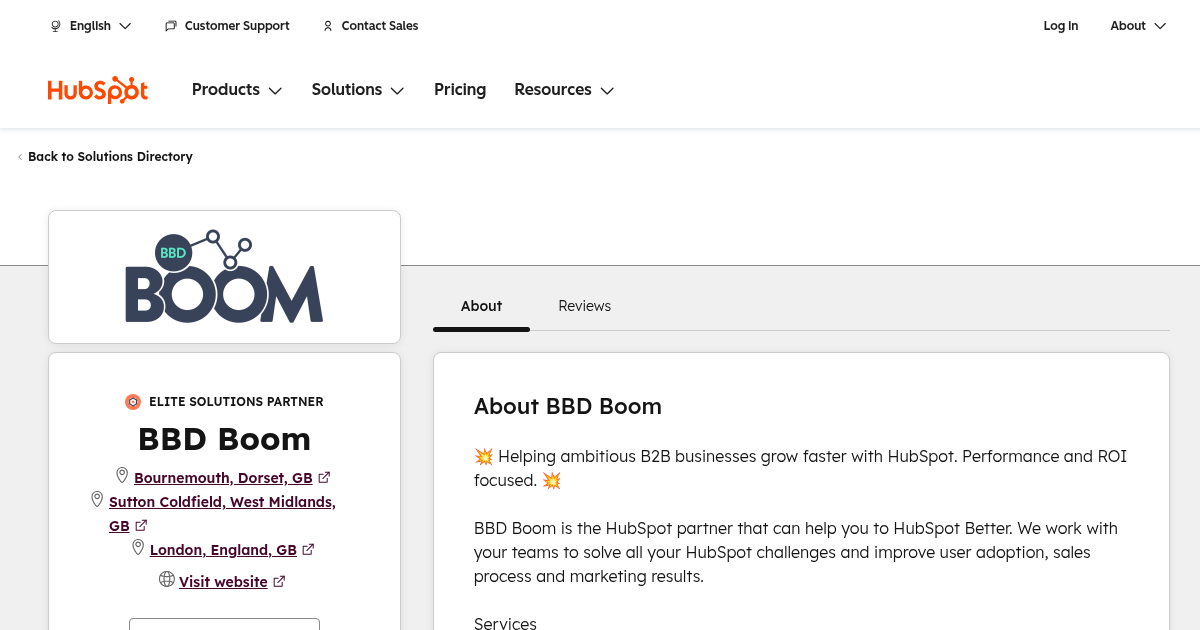Expand the Solutions menu
Image resolution: width=1200 pixels, height=630 pixels.
click(357, 90)
